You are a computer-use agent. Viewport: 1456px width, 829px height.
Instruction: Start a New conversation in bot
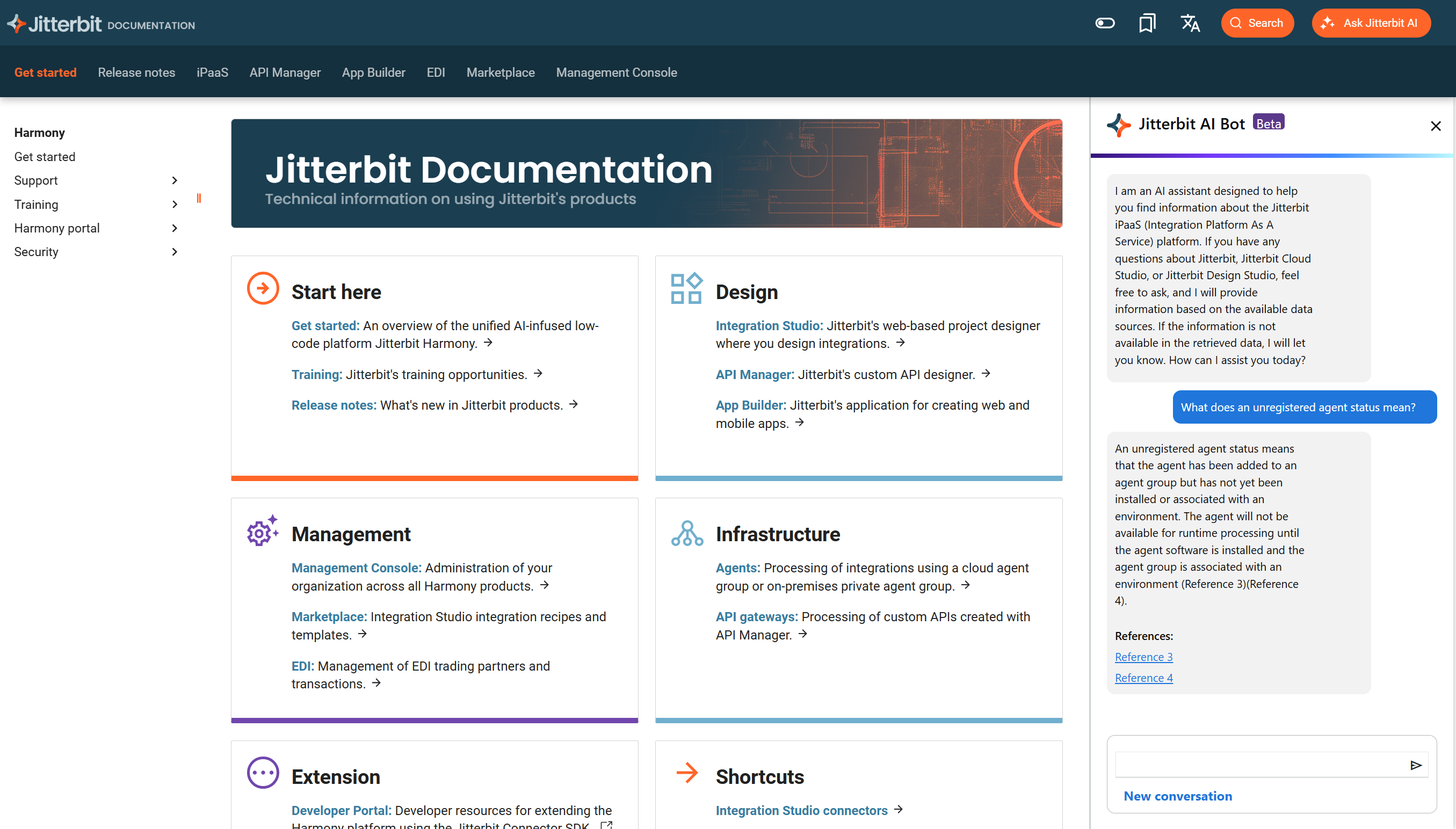pos(1178,796)
